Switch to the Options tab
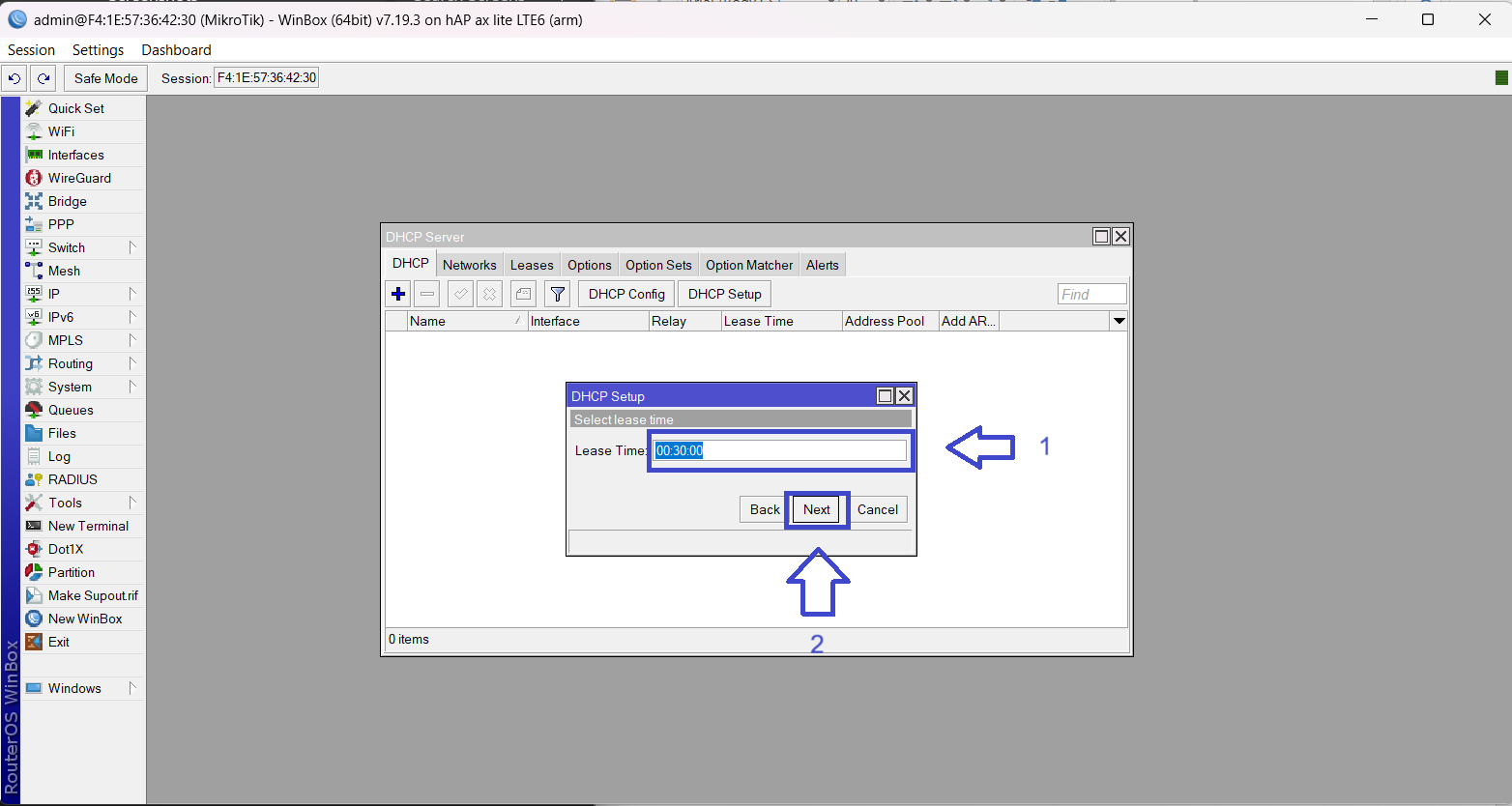 click(x=590, y=265)
